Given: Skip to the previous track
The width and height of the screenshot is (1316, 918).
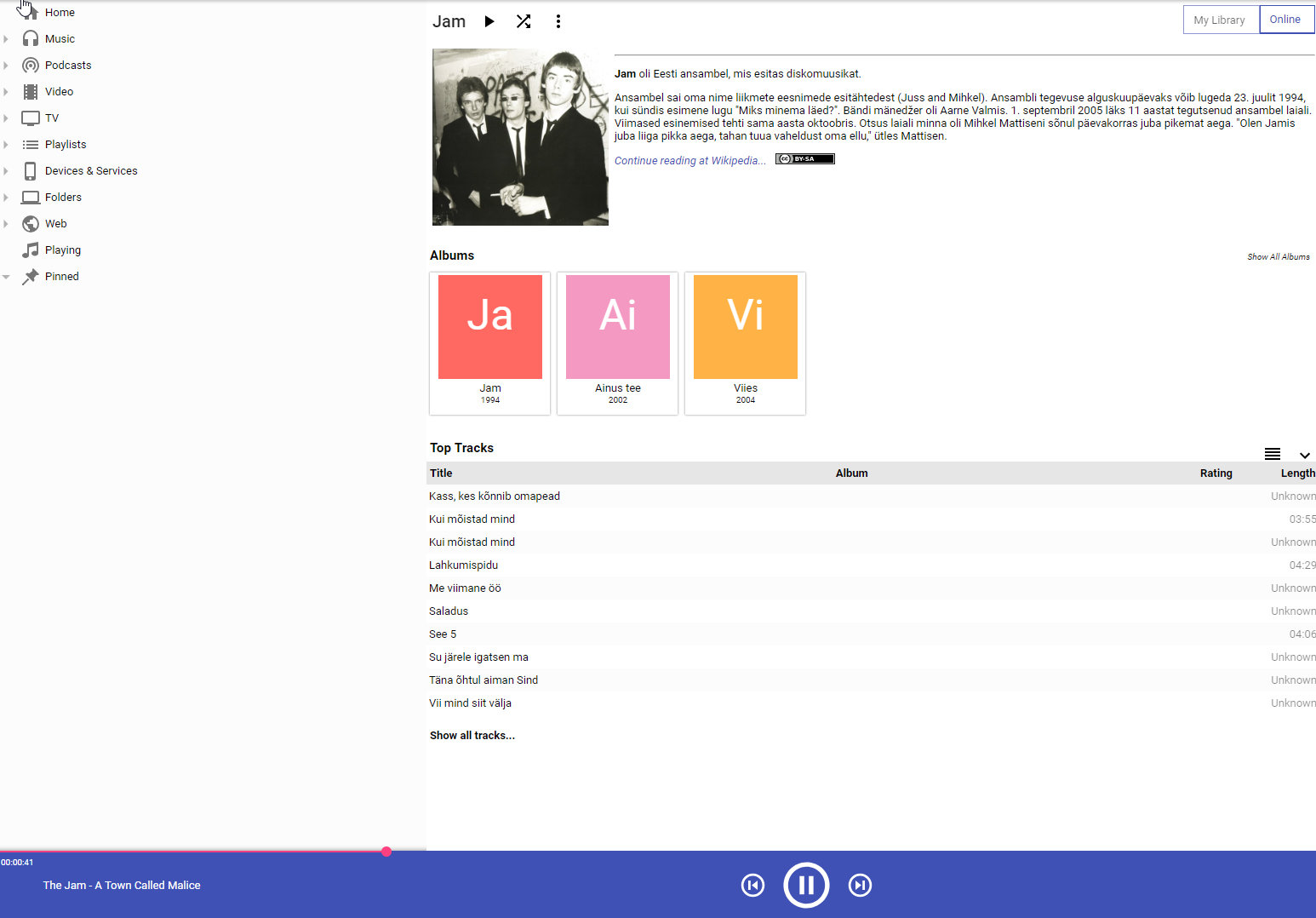Looking at the screenshot, I should [x=752, y=886].
